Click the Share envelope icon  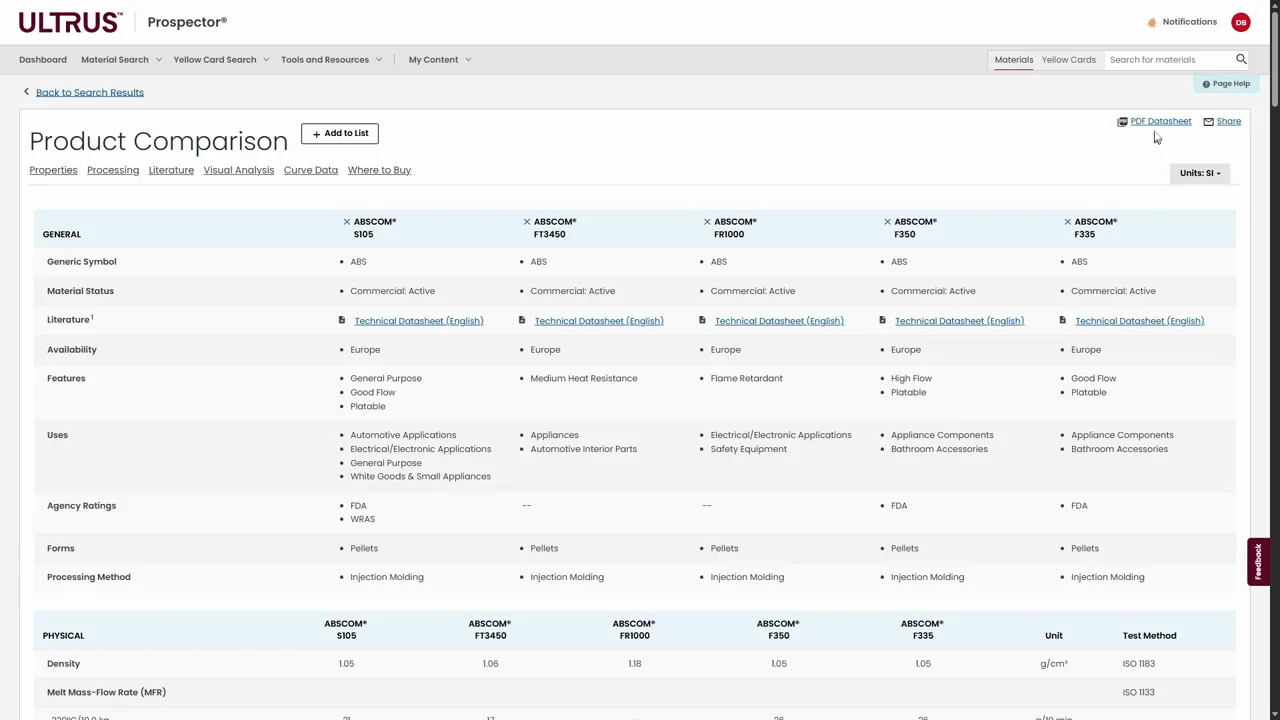point(1208,122)
